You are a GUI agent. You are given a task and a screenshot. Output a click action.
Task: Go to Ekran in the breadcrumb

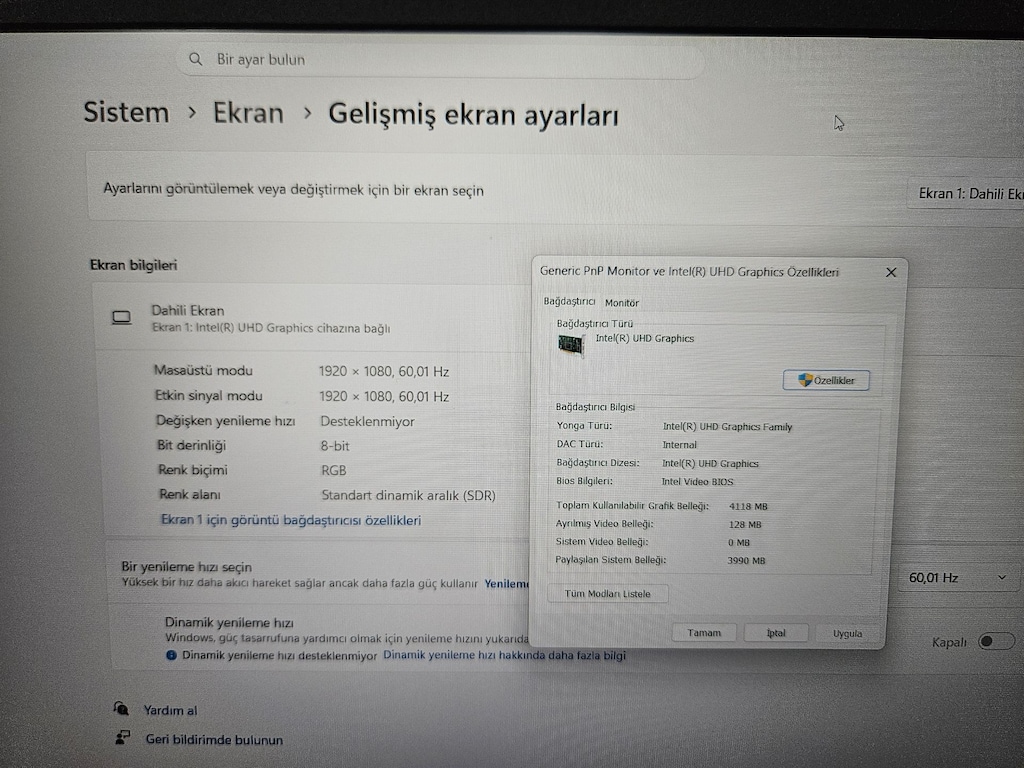tap(248, 113)
